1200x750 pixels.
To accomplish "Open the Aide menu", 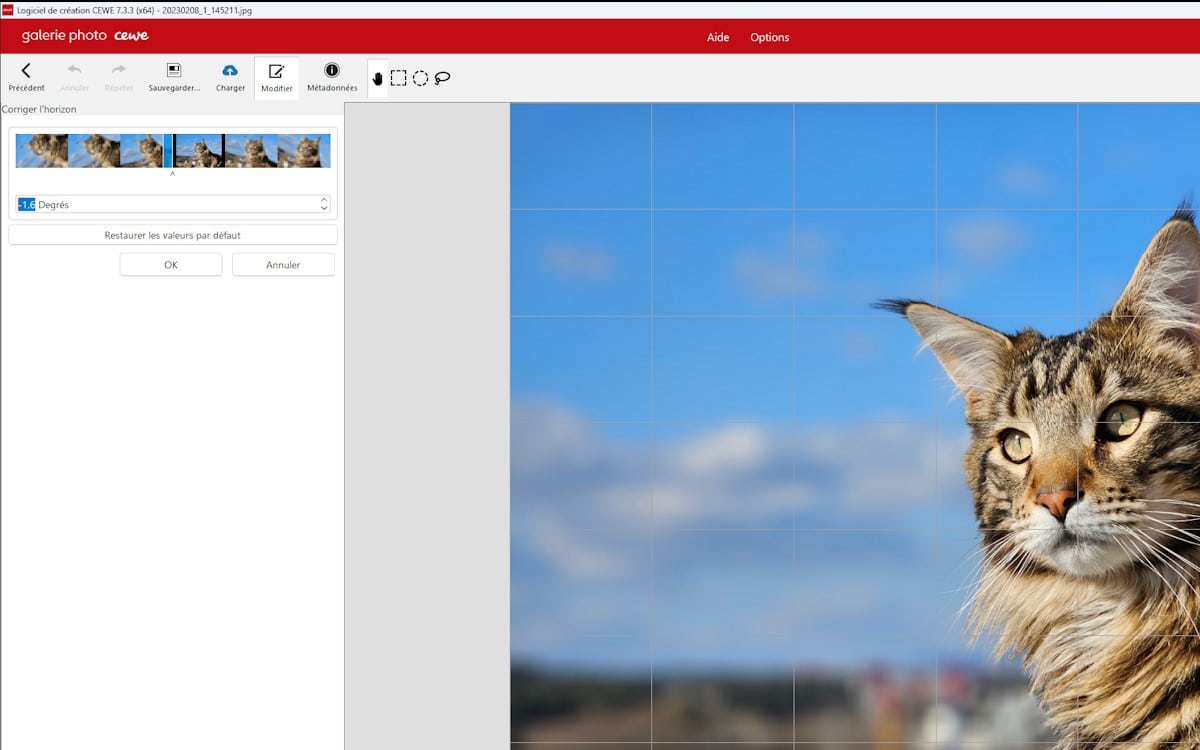I will point(718,37).
